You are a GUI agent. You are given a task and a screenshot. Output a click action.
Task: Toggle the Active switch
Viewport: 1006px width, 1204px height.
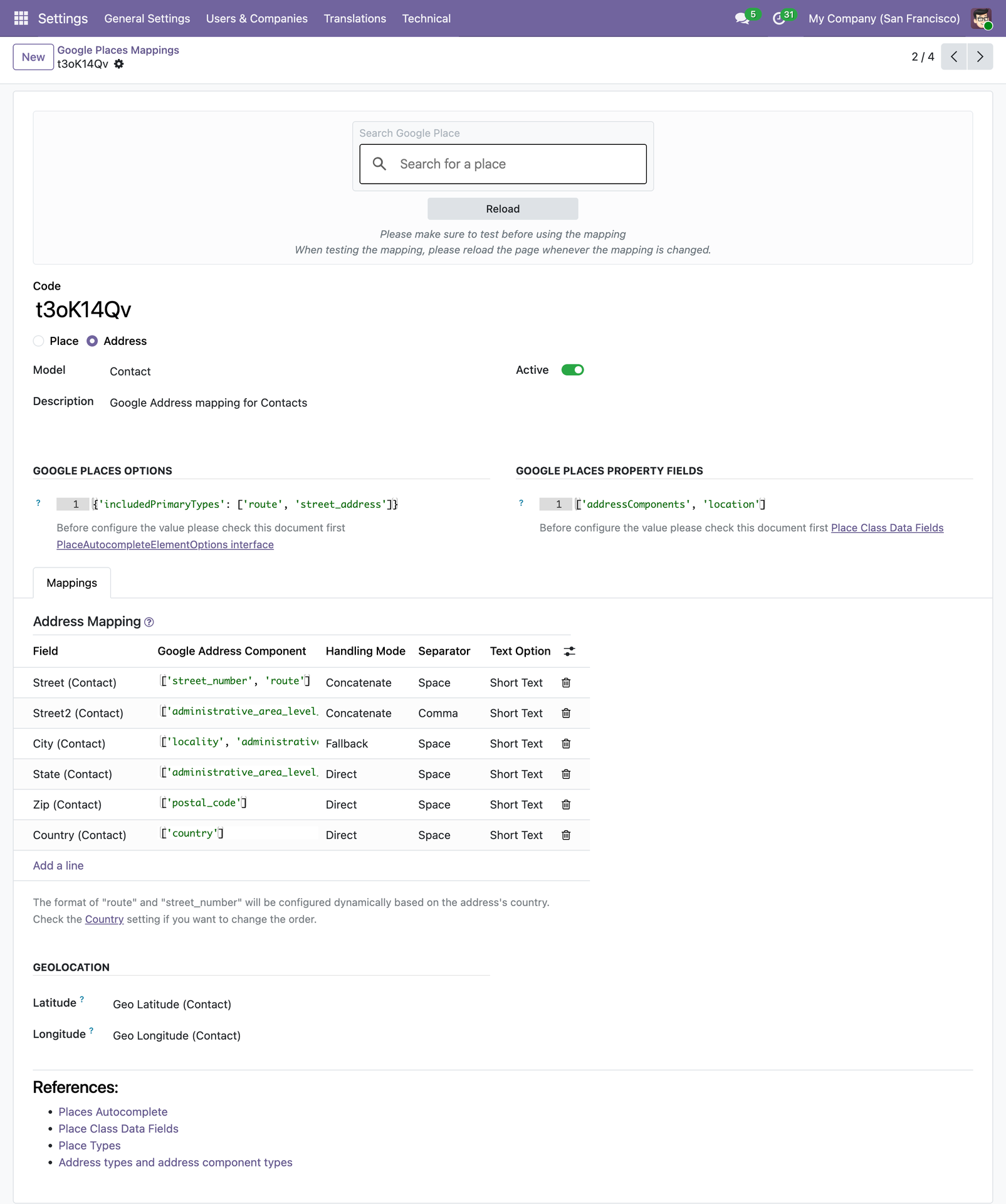point(572,370)
